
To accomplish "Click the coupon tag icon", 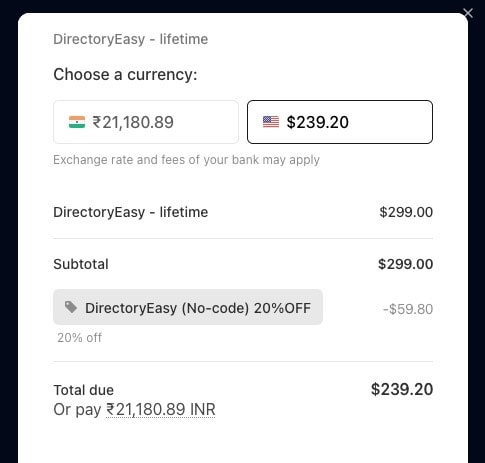I will click(x=71, y=307).
